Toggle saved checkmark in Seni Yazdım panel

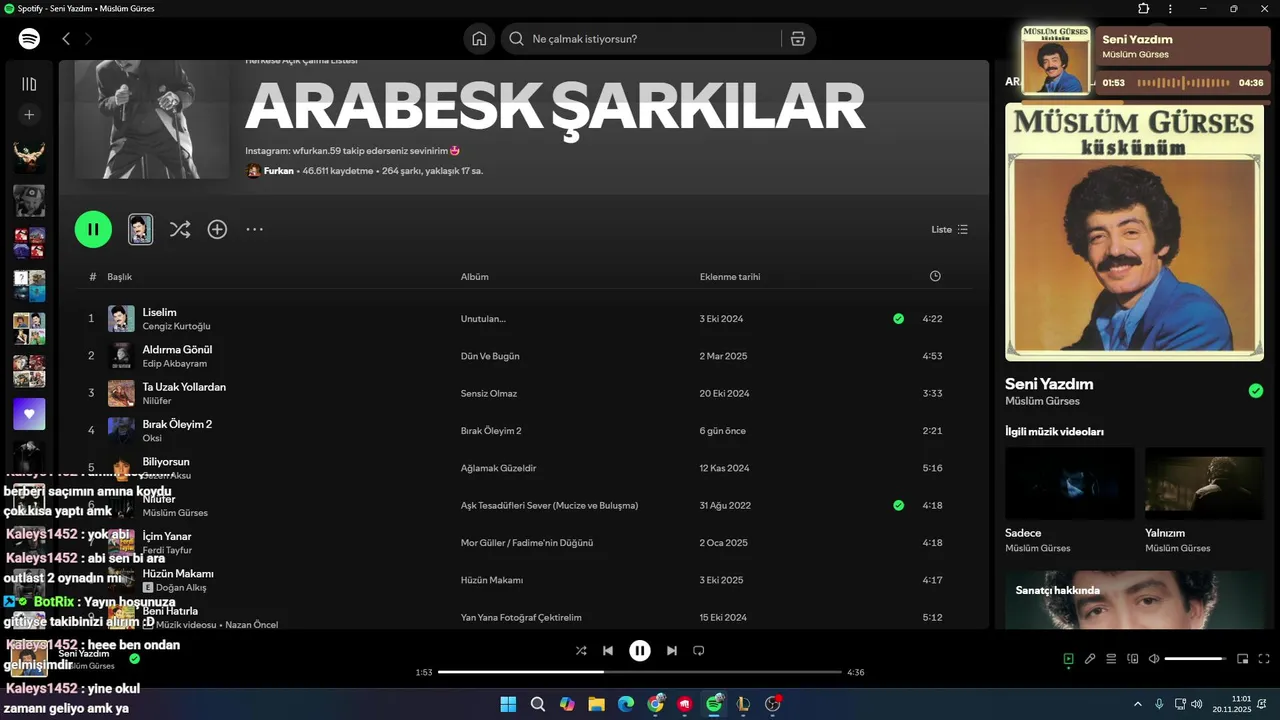(1256, 391)
